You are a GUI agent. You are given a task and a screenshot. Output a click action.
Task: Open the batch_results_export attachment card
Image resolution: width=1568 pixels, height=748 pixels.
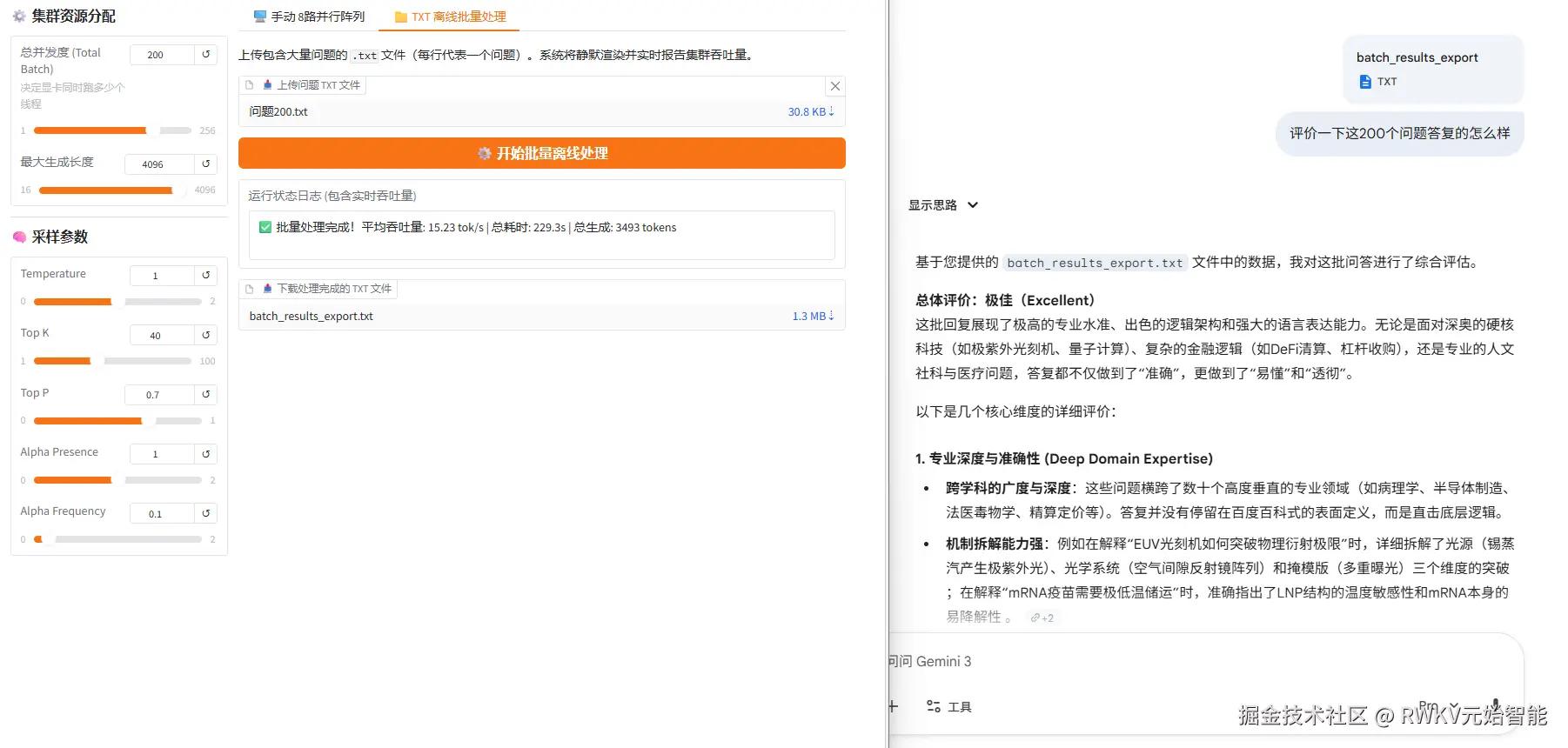1433,70
